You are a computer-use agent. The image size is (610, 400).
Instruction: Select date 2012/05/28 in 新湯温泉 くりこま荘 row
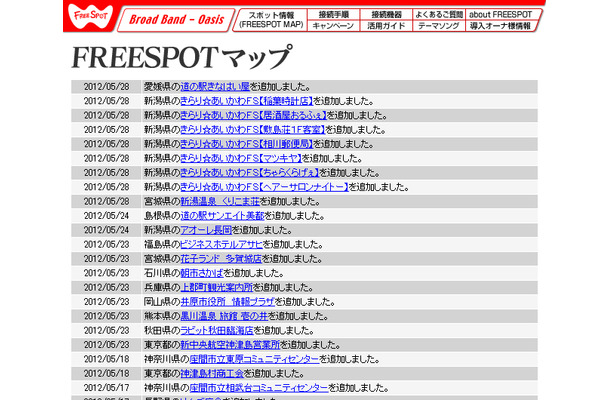click(x=107, y=202)
